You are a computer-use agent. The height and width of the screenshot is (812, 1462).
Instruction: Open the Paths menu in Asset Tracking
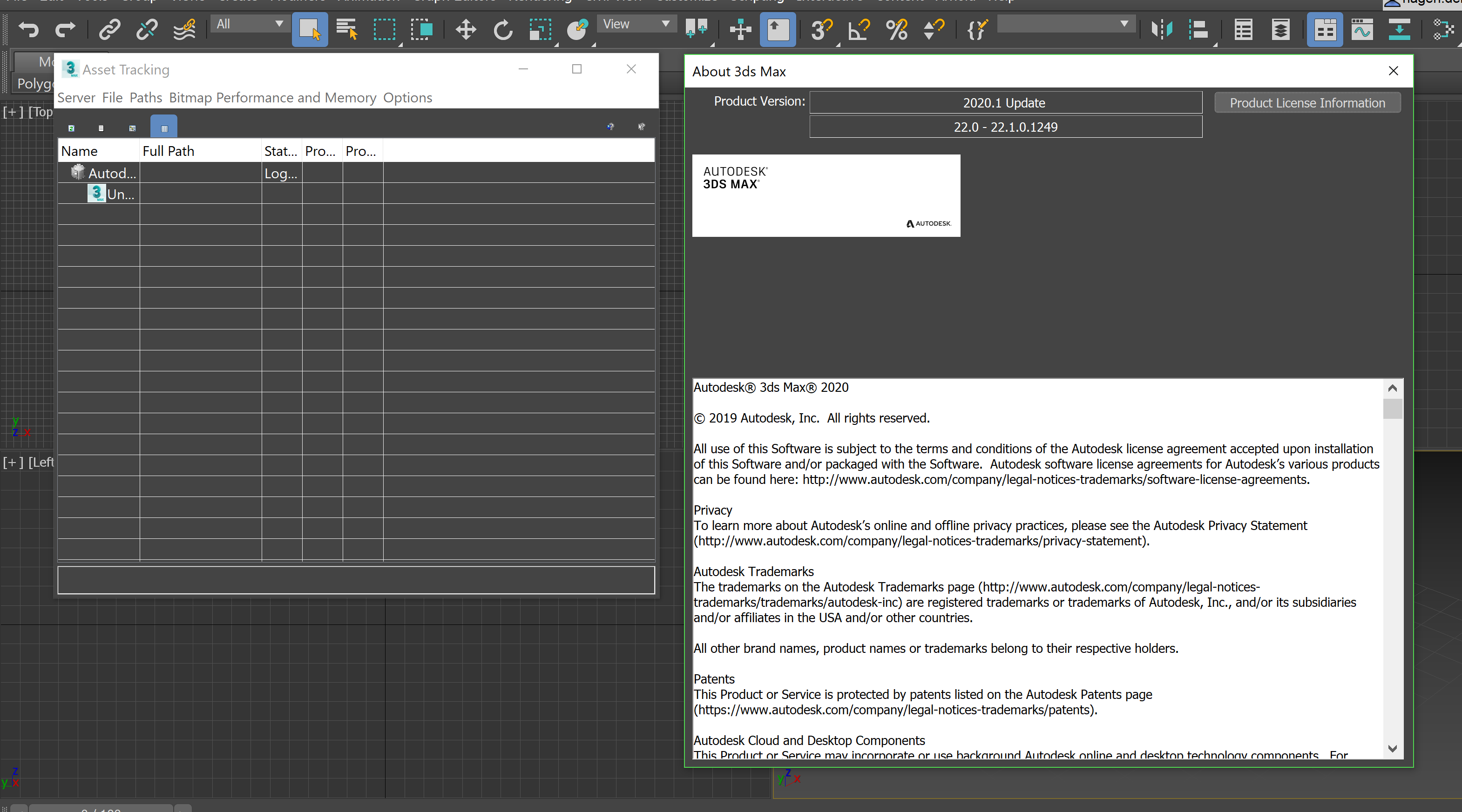[145, 98]
